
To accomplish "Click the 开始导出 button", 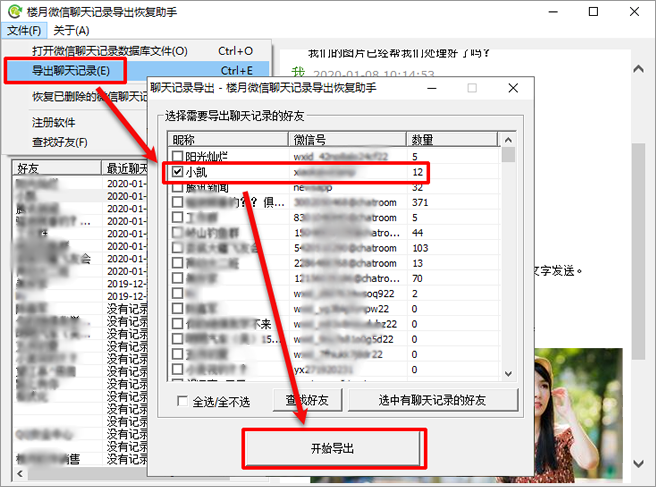I will [333, 449].
